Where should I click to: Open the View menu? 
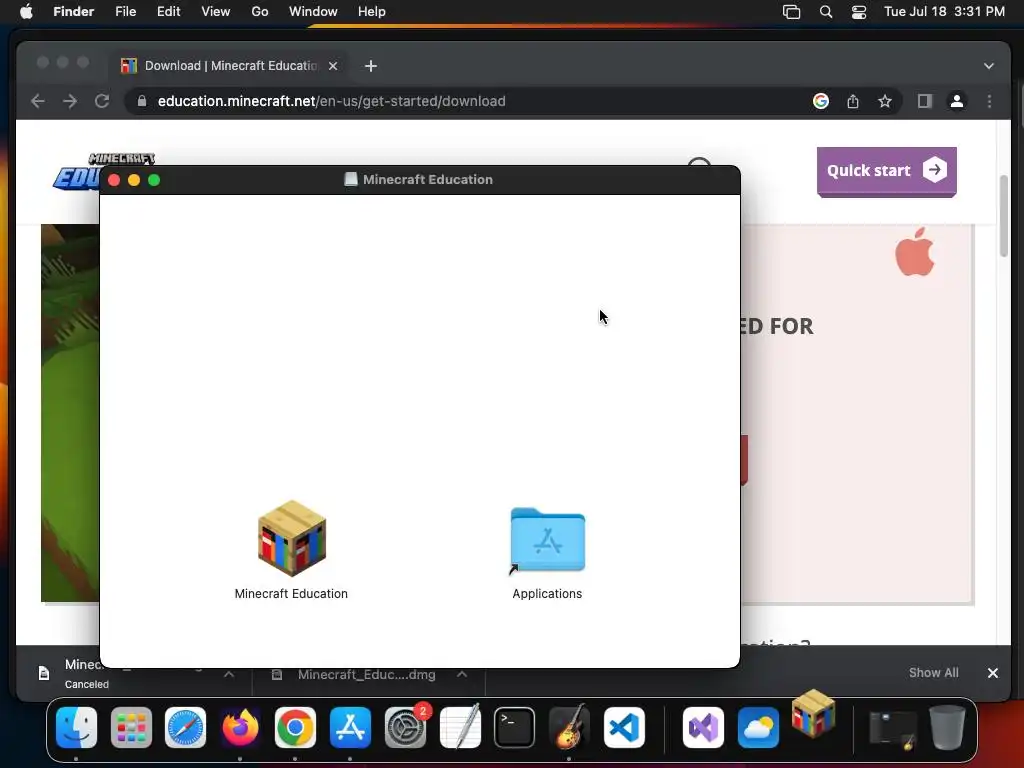(216, 12)
